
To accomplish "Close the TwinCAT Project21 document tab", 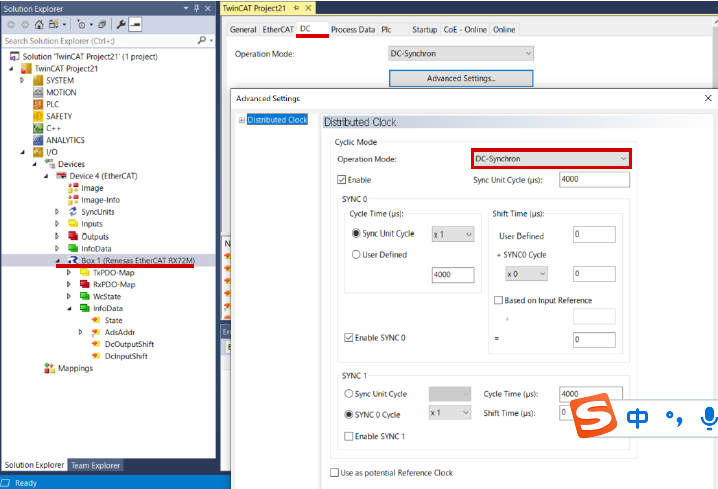I will coord(309,8).
